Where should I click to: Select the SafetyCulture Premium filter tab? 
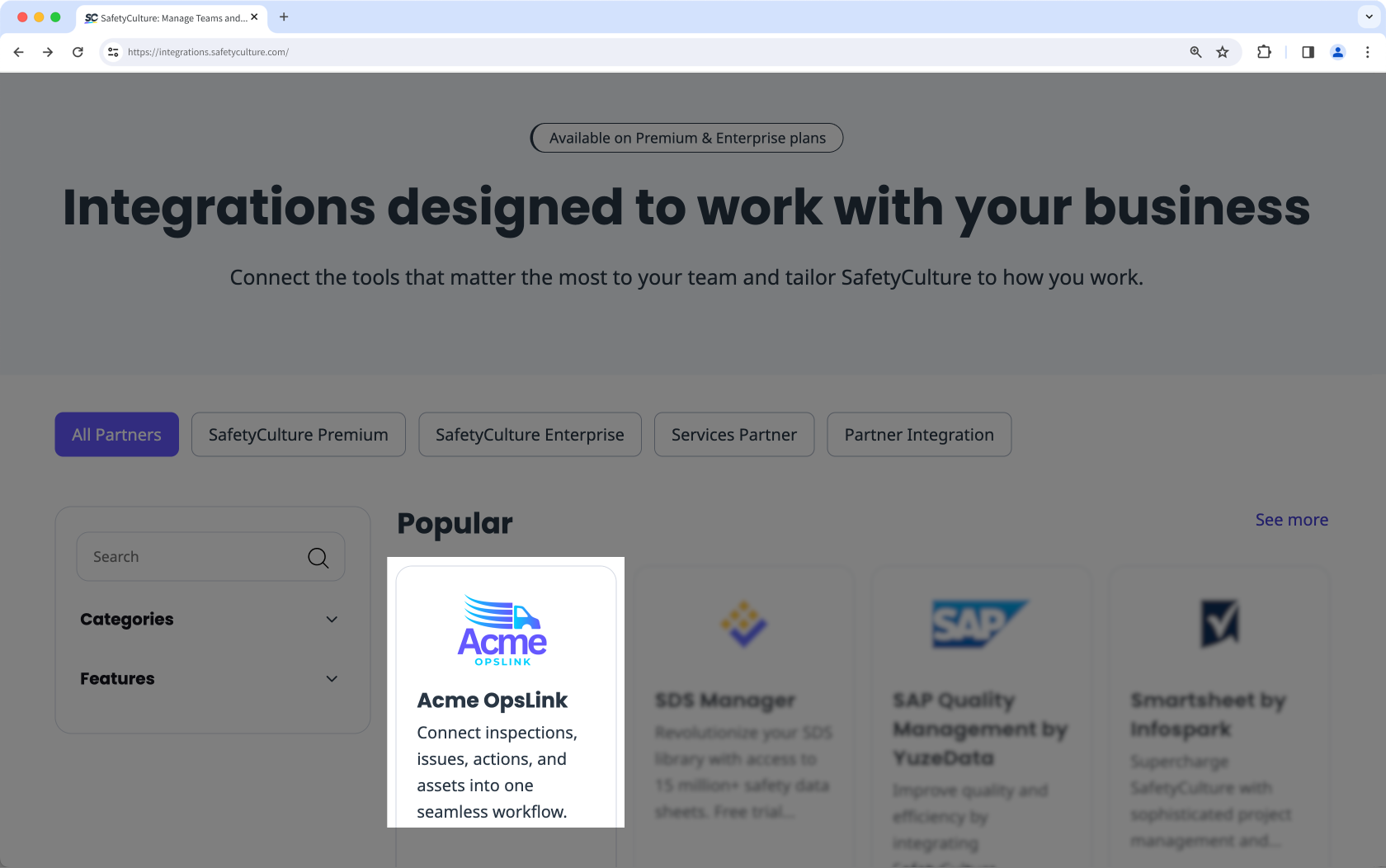click(x=299, y=435)
